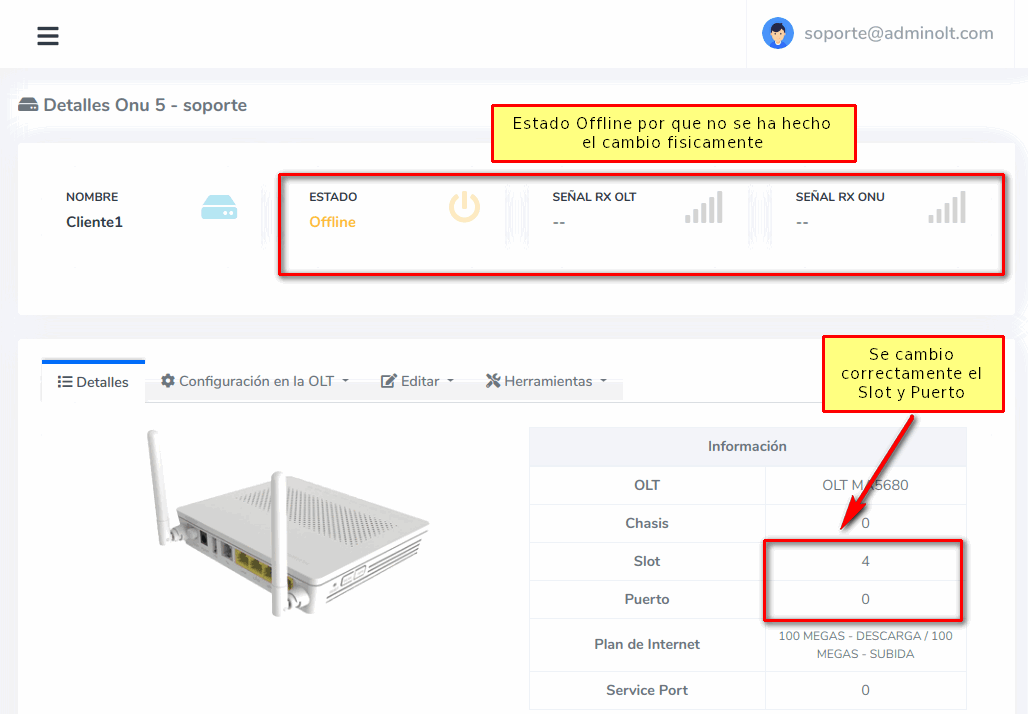
Task: Click the Cliente1 name label
Action: pos(94,222)
